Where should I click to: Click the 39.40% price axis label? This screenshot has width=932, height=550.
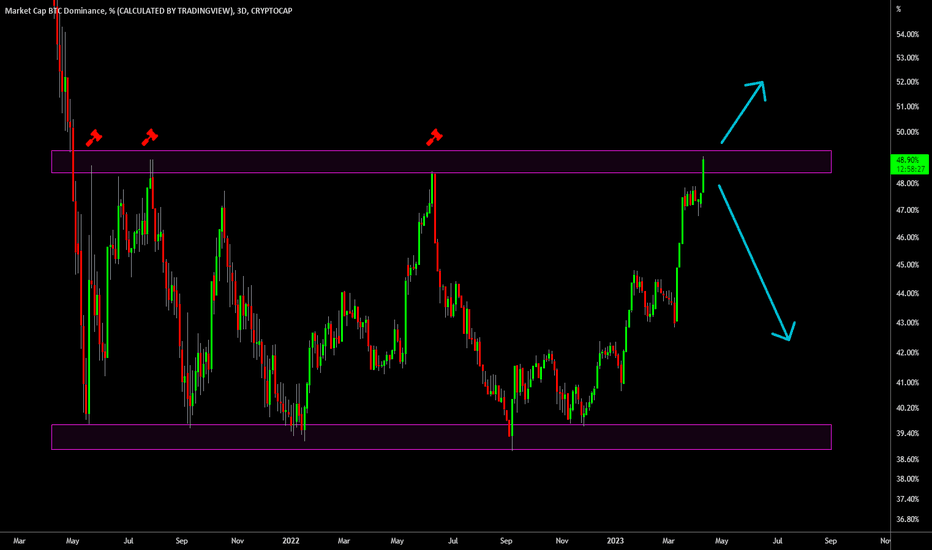point(908,433)
